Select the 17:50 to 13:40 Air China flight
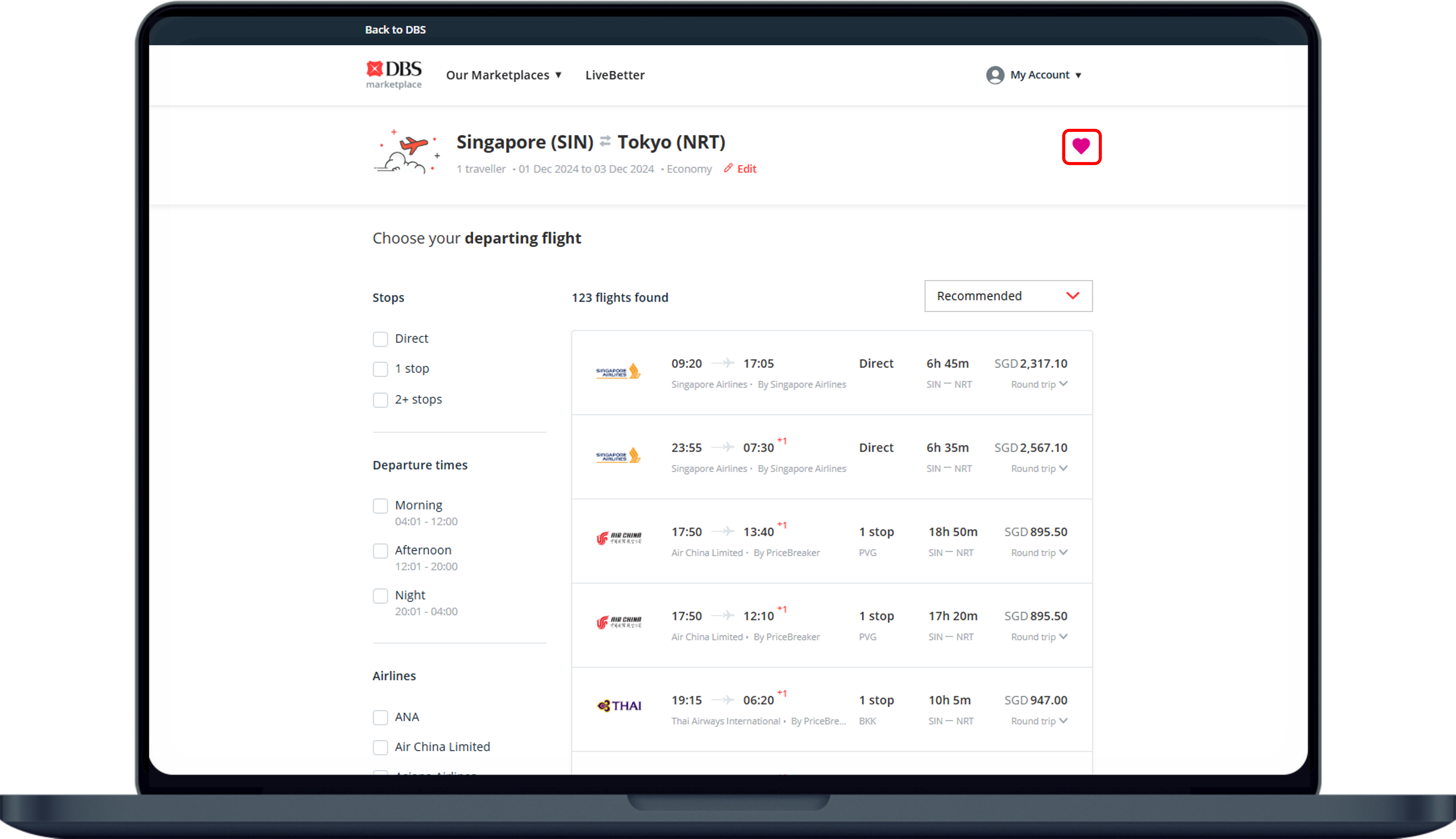Image resolution: width=1456 pixels, height=839 pixels. (x=832, y=541)
